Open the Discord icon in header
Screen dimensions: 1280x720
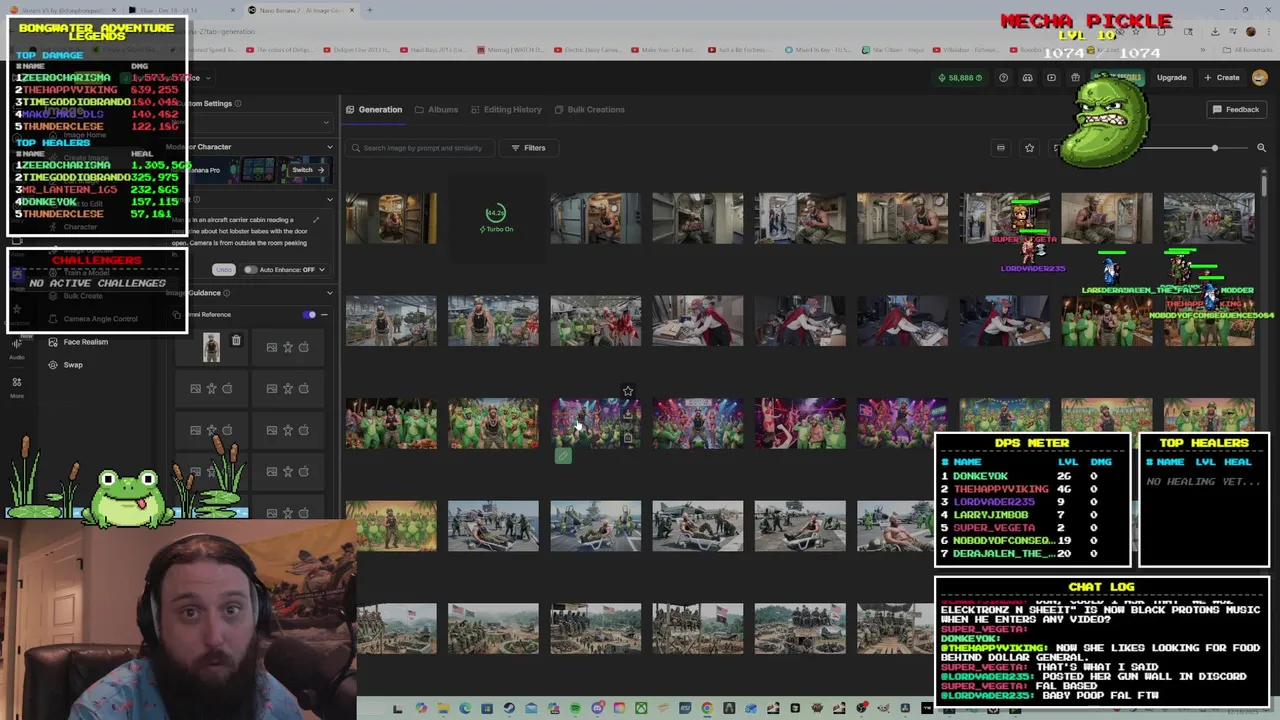[x=1027, y=78]
